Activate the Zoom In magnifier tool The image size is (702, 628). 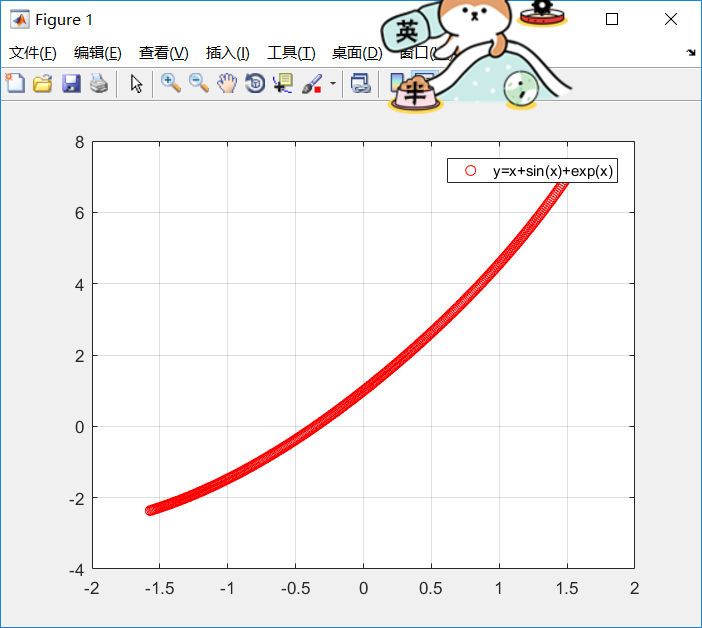(x=171, y=84)
